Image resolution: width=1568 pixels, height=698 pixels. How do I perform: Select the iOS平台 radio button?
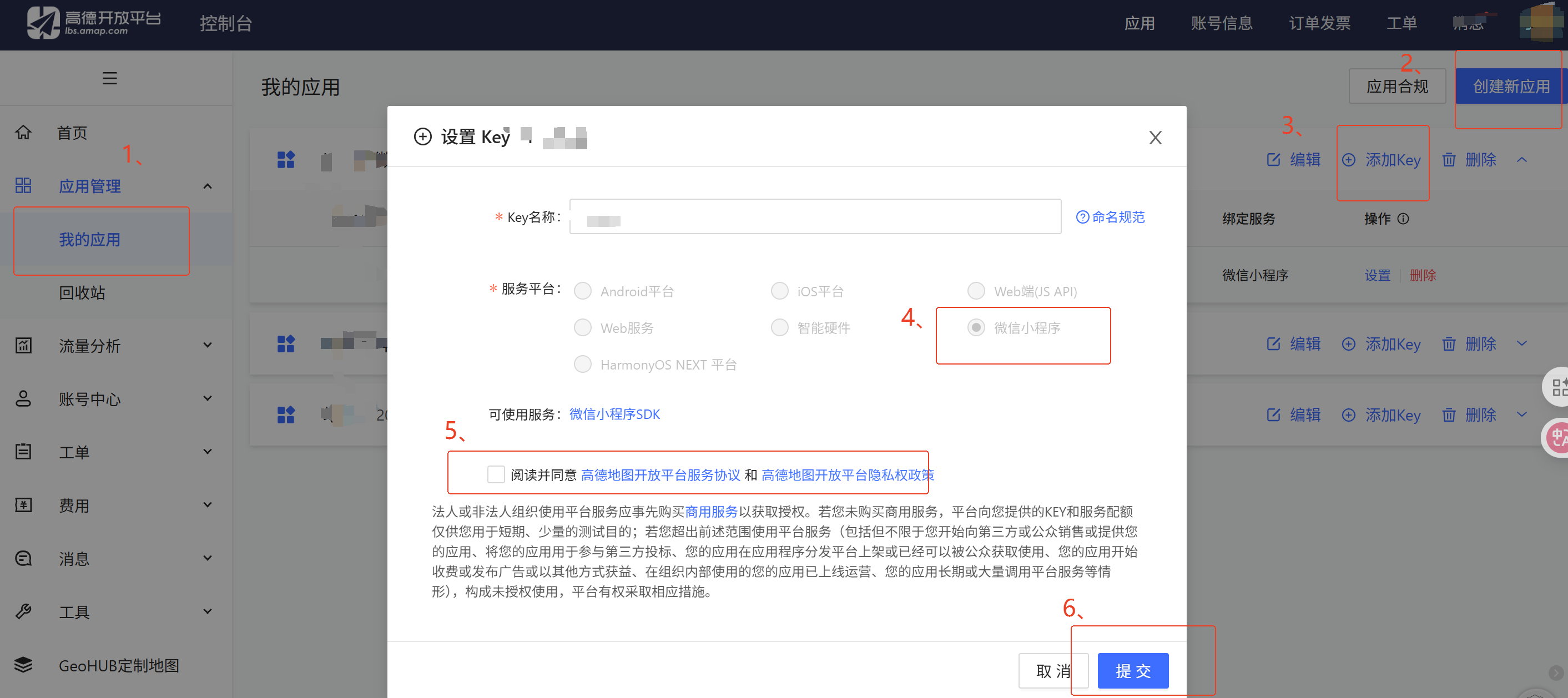pos(780,291)
